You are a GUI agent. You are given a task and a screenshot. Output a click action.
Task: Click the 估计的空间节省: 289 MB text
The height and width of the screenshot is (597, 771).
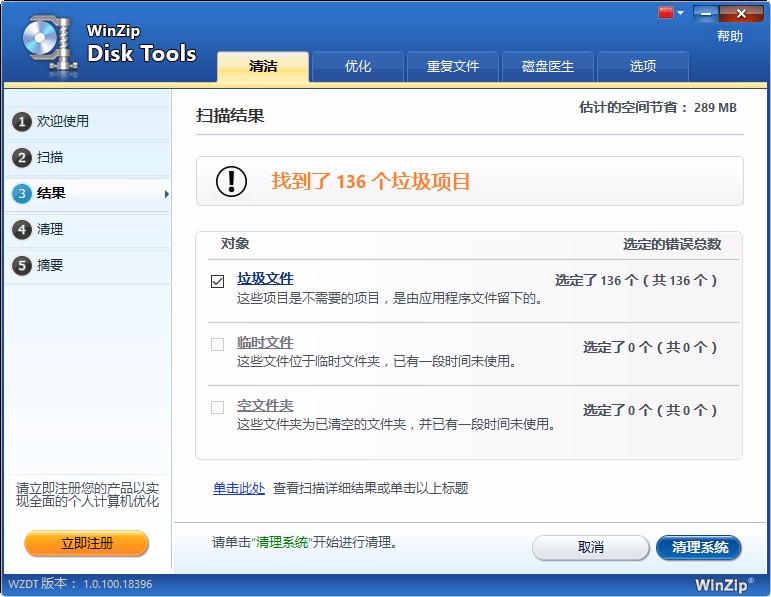pyautogui.click(x=658, y=107)
